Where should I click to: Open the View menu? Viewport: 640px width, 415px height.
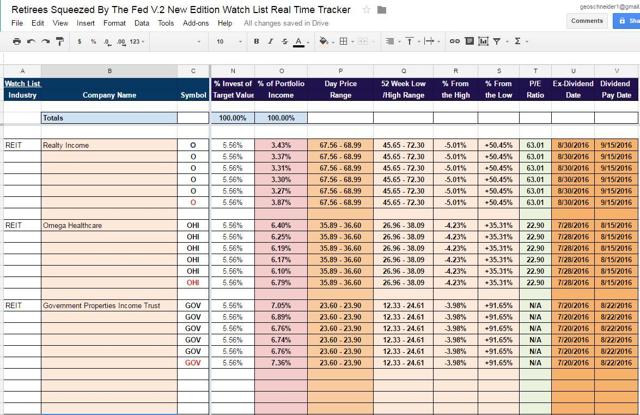[x=60, y=23]
